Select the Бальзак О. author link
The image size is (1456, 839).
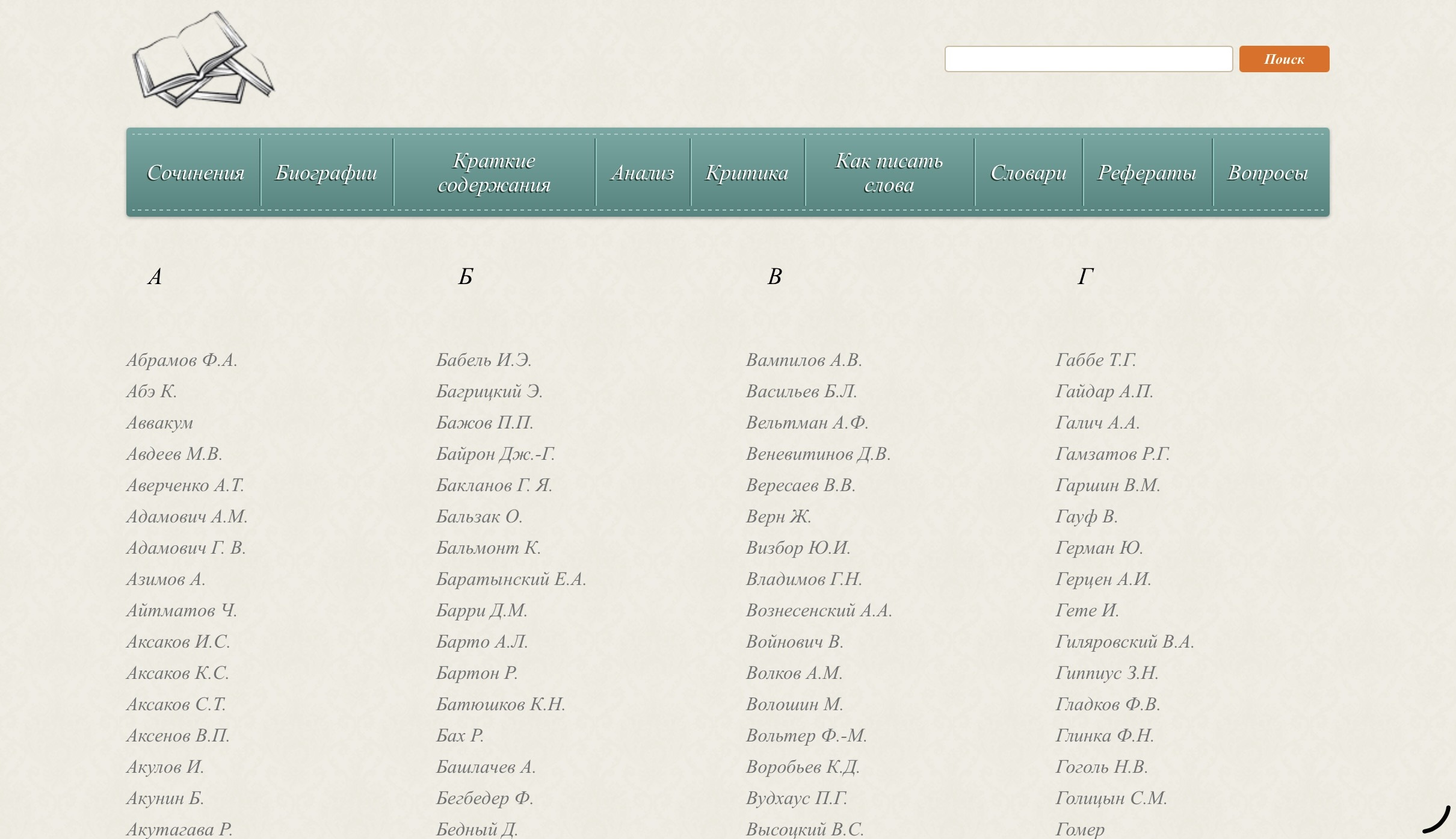[x=479, y=516]
